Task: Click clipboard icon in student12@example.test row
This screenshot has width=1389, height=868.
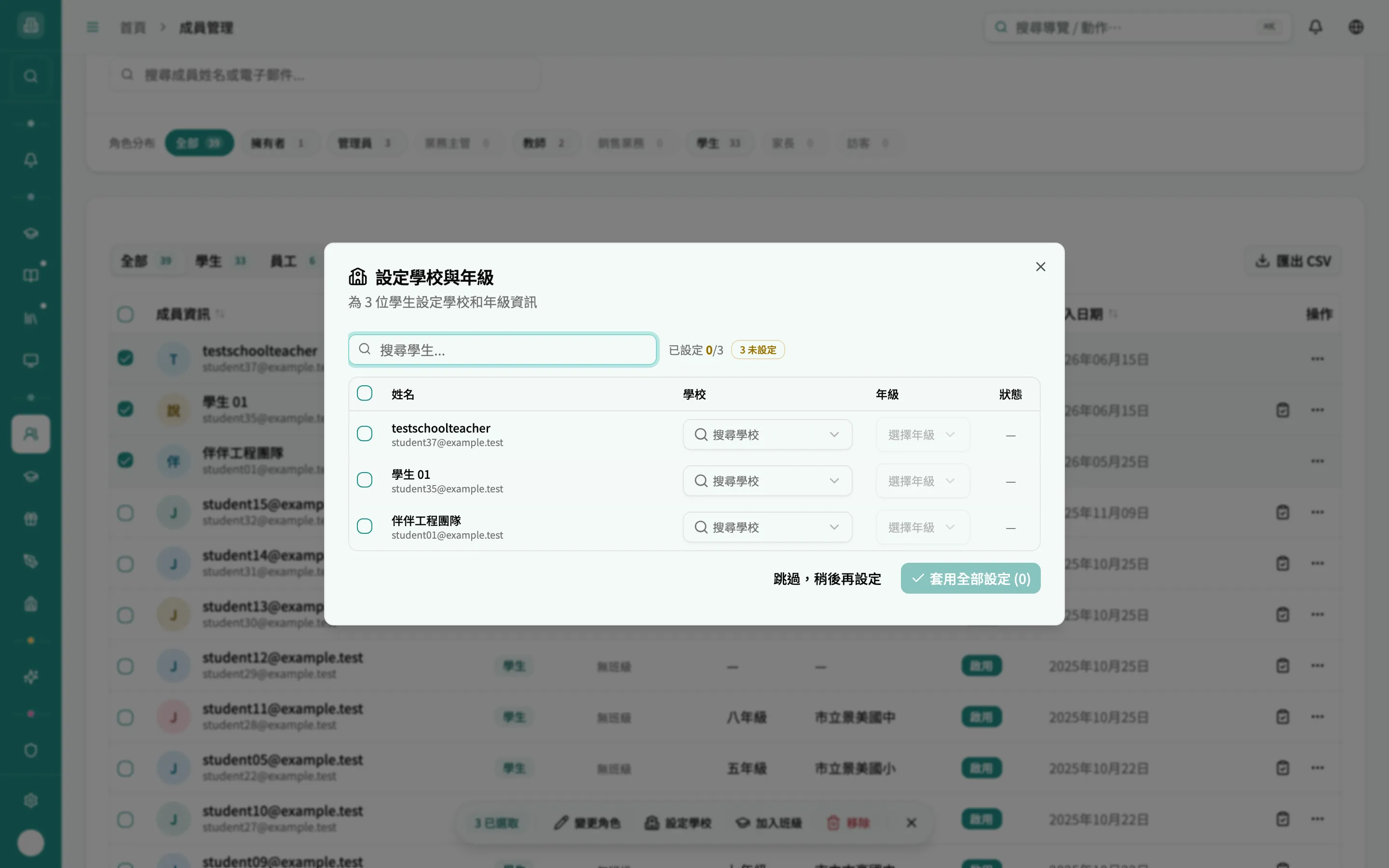Action: coord(1283,665)
